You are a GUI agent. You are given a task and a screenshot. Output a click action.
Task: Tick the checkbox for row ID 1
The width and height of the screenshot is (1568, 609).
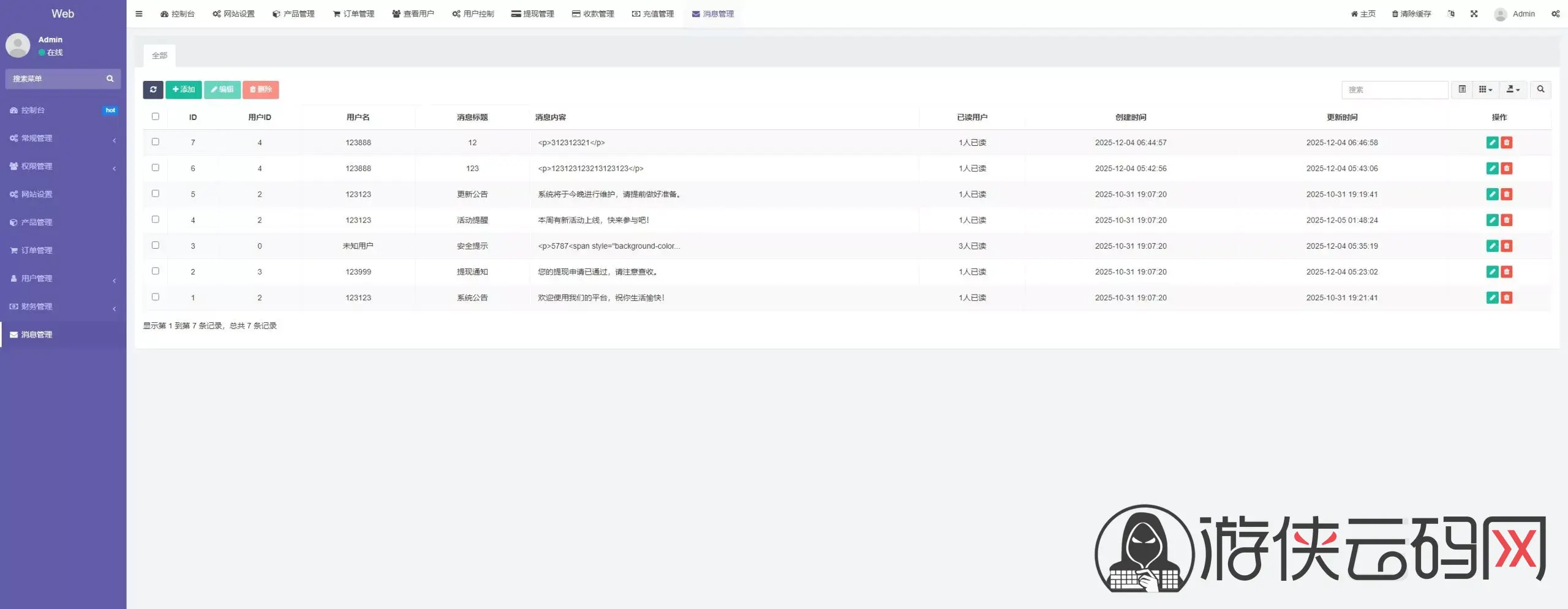point(156,297)
